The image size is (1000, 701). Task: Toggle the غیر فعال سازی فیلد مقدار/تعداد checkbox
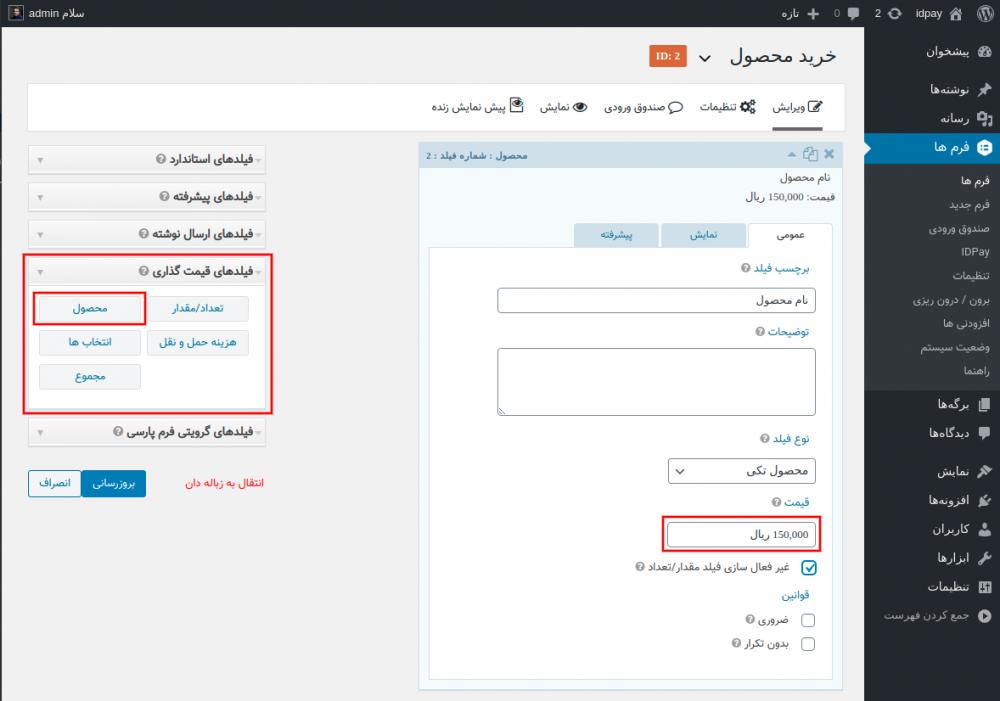(x=809, y=567)
